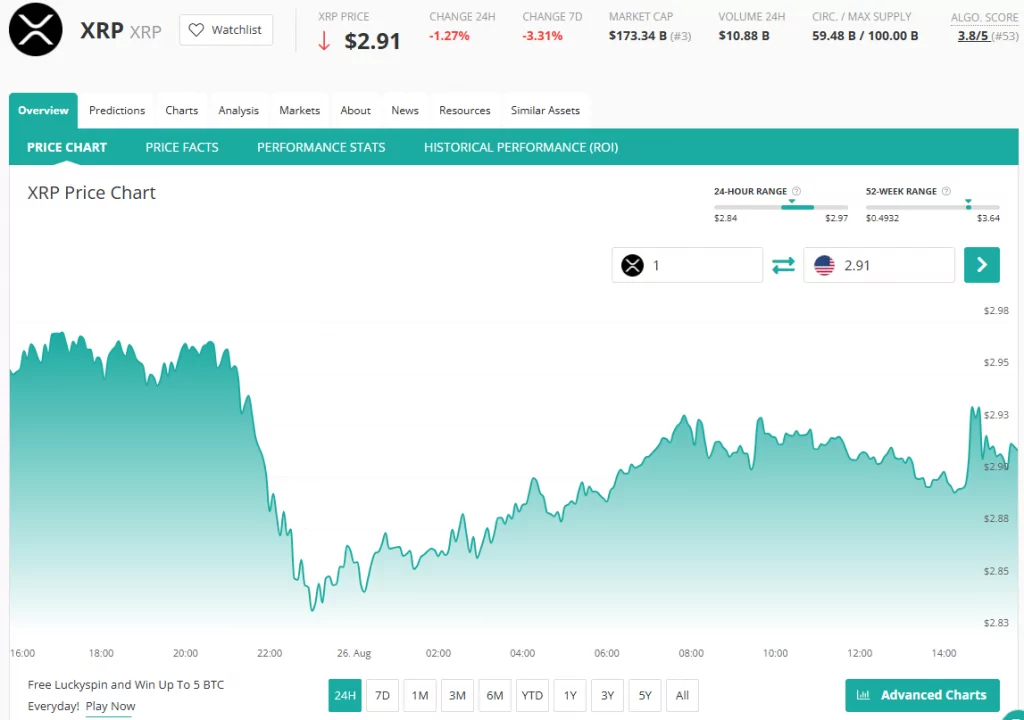The width and height of the screenshot is (1024, 720).
Task: Click the green arrow convert button
Action: [981, 265]
